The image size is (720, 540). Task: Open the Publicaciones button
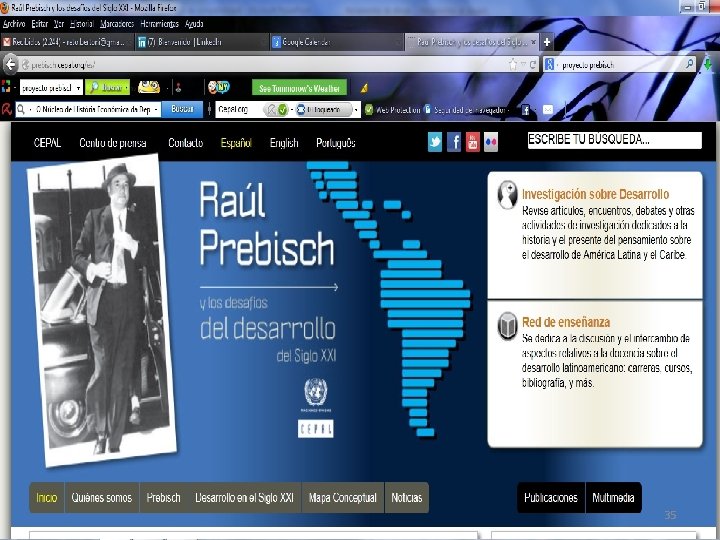(x=551, y=498)
